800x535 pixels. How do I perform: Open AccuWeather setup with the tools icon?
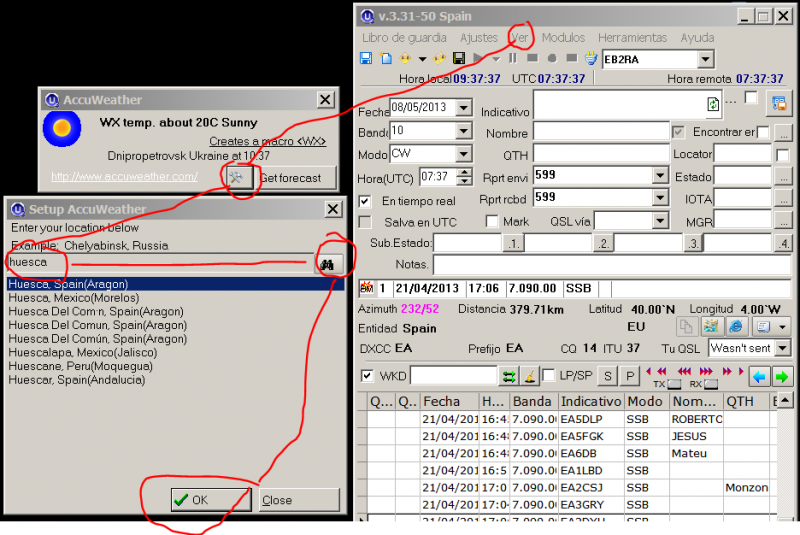(x=238, y=178)
